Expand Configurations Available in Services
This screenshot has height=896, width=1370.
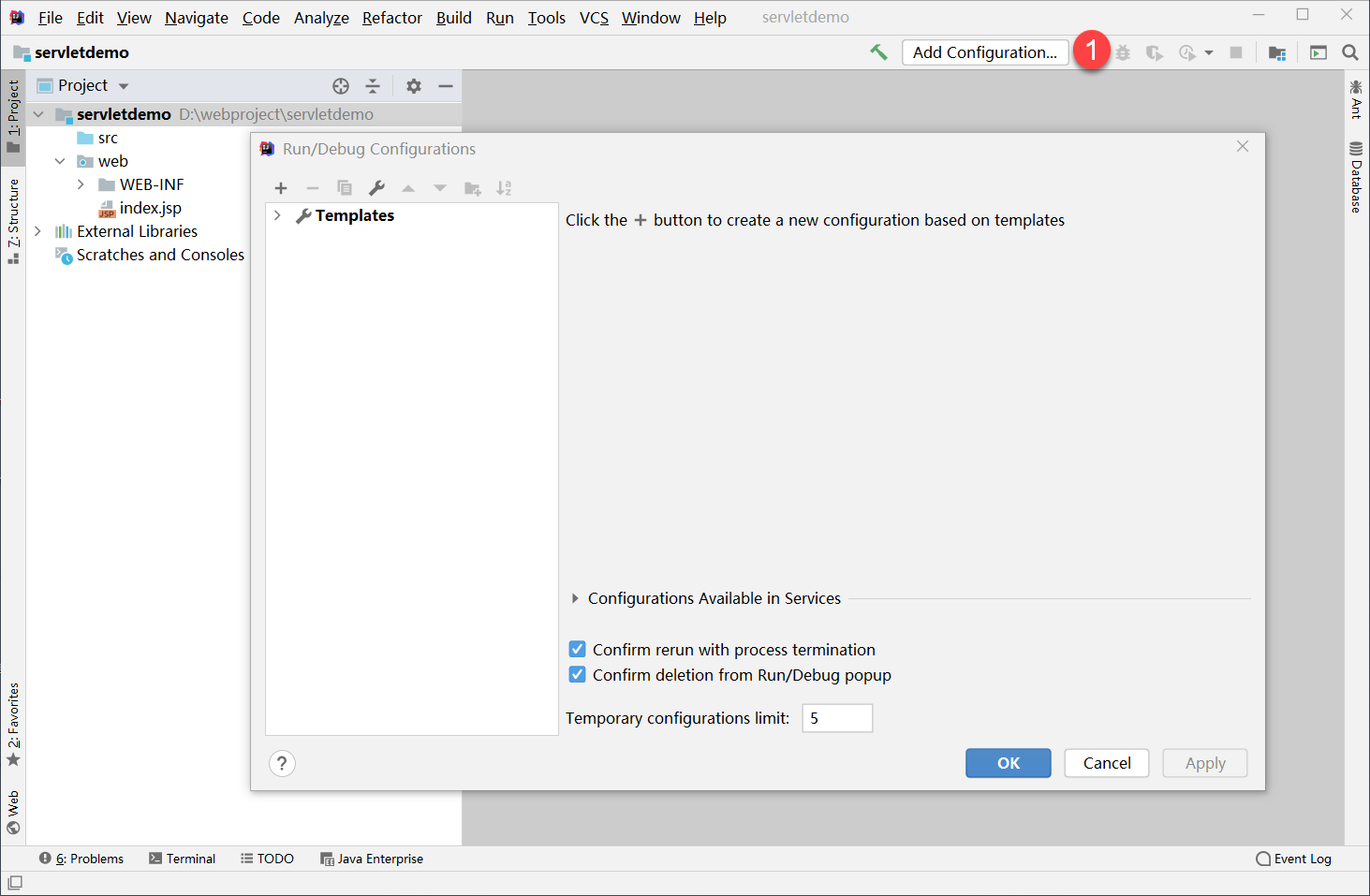click(x=575, y=598)
